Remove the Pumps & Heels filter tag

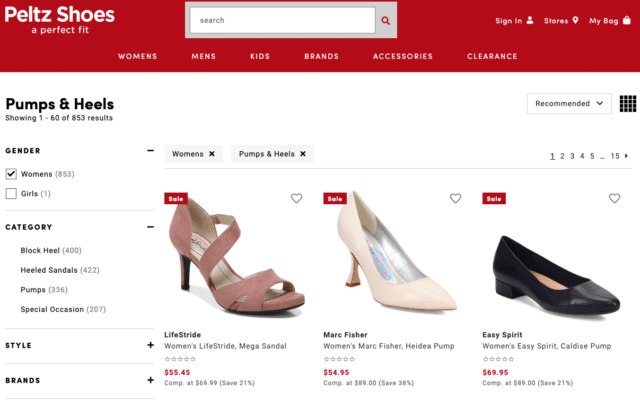pos(303,154)
